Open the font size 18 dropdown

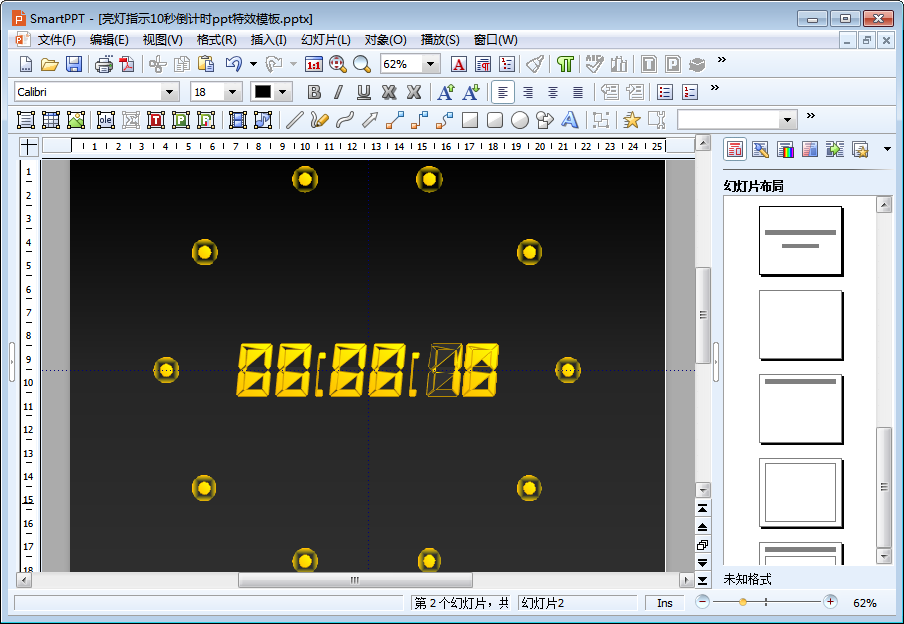coord(232,92)
